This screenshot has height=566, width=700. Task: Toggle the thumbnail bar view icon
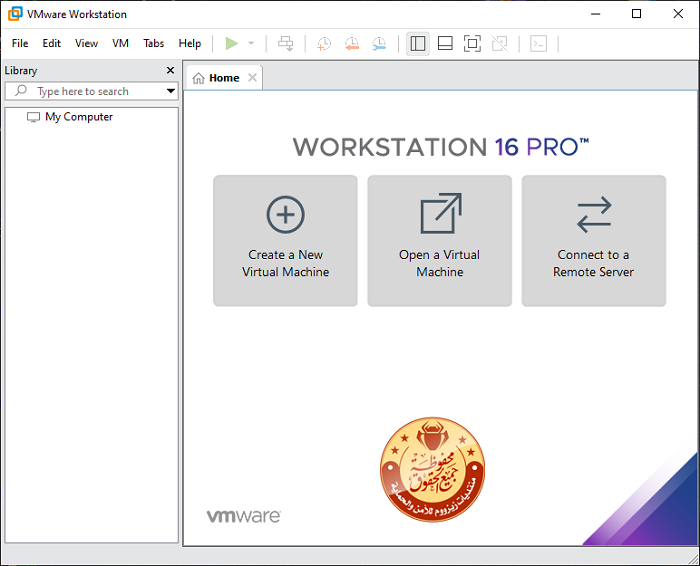tap(445, 43)
